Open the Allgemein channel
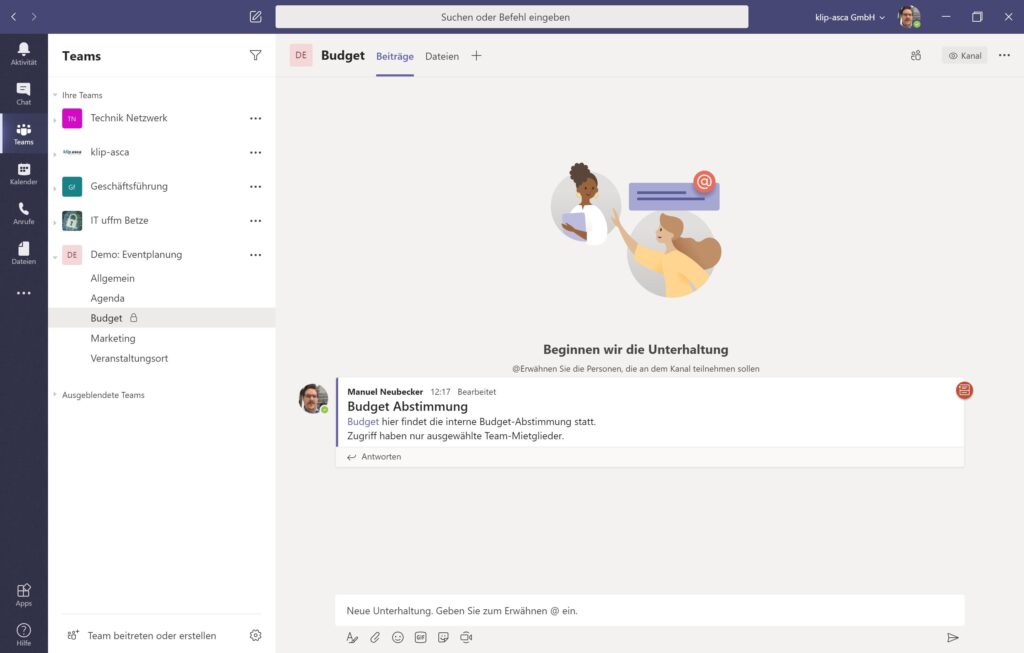The height and width of the screenshot is (653, 1024). click(112, 278)
